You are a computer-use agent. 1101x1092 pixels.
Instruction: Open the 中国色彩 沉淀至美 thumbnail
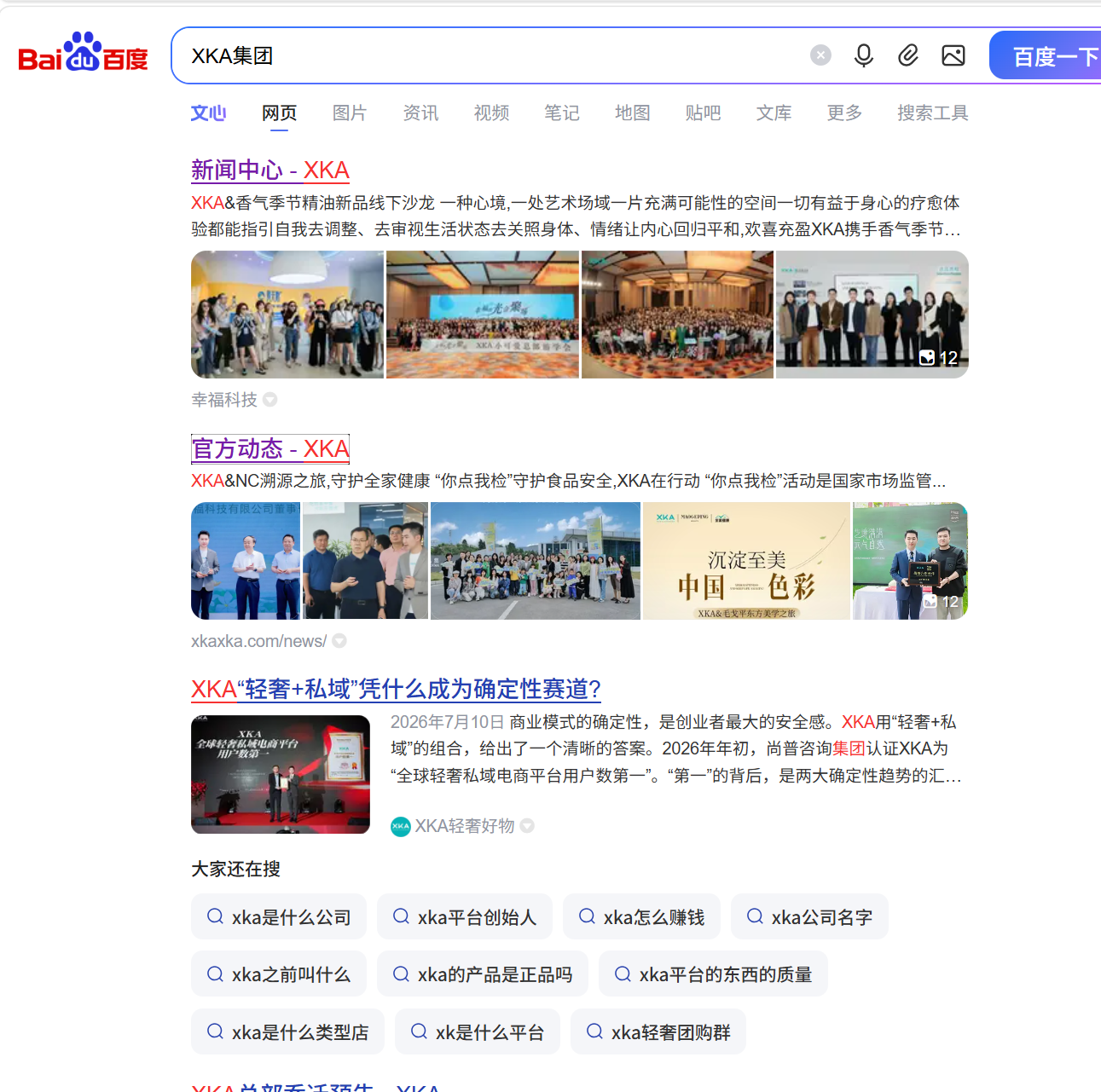[x=746, y=561]
